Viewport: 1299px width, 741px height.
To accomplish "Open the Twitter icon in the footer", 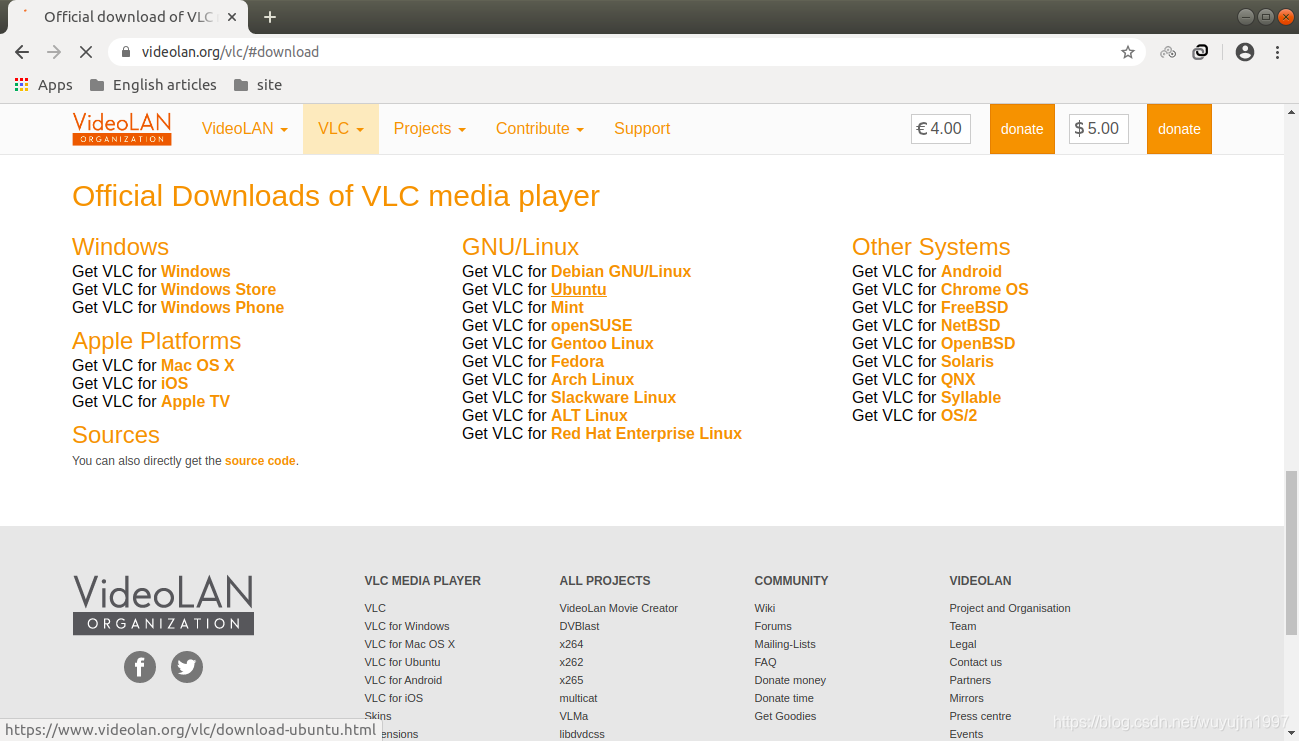I will (187, 667).
